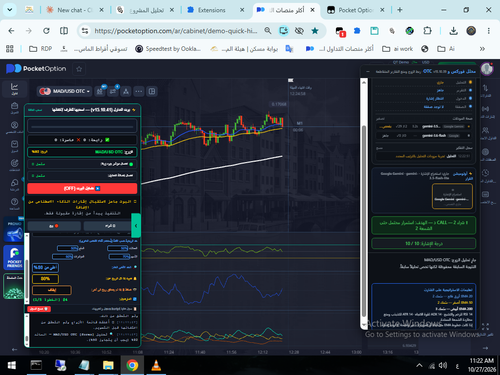Click the clock showing 11:22 AM
Screen dimensions: 500x375
[482, 360]
